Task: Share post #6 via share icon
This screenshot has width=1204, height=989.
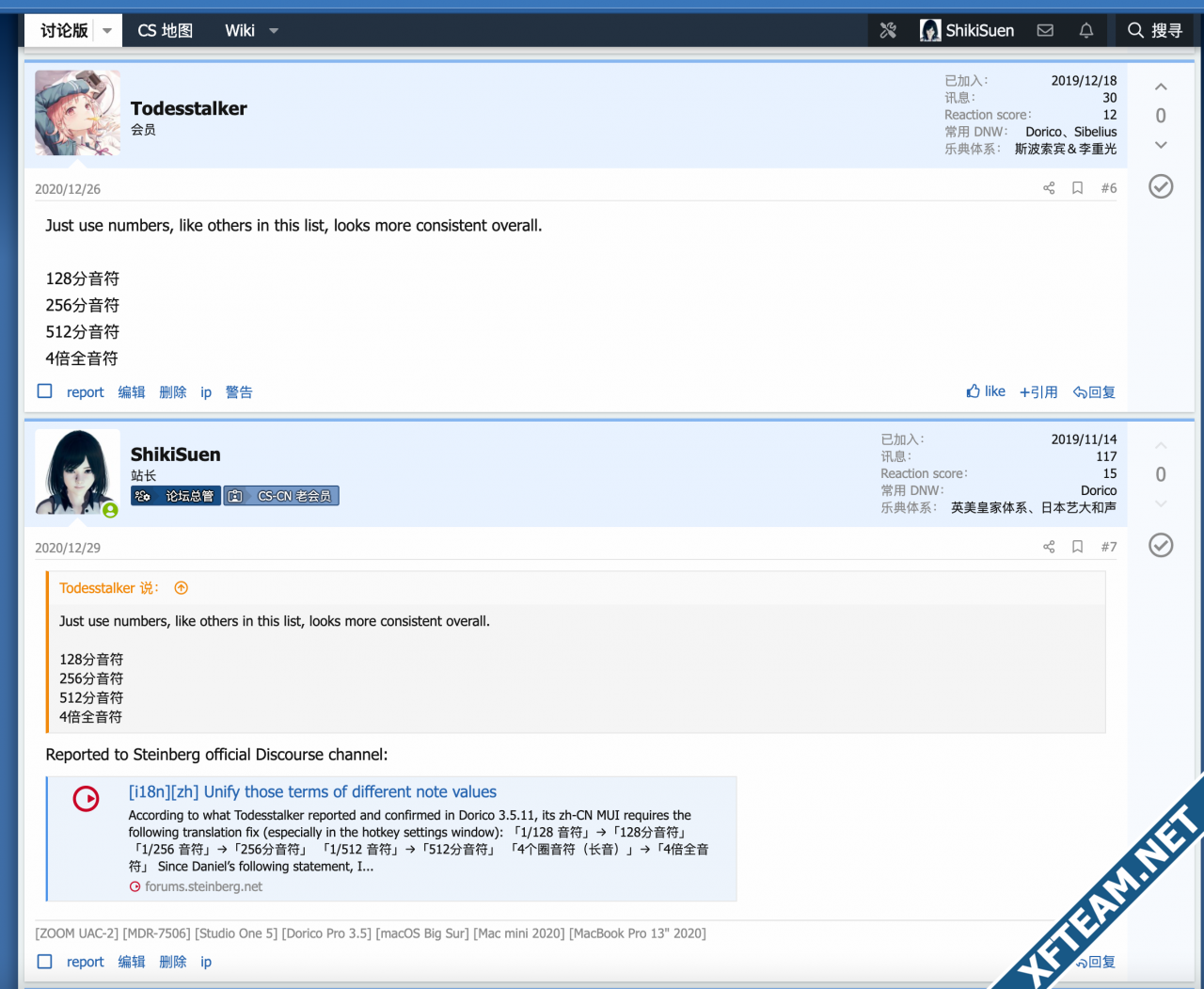Action: (x=1049, y=188)
